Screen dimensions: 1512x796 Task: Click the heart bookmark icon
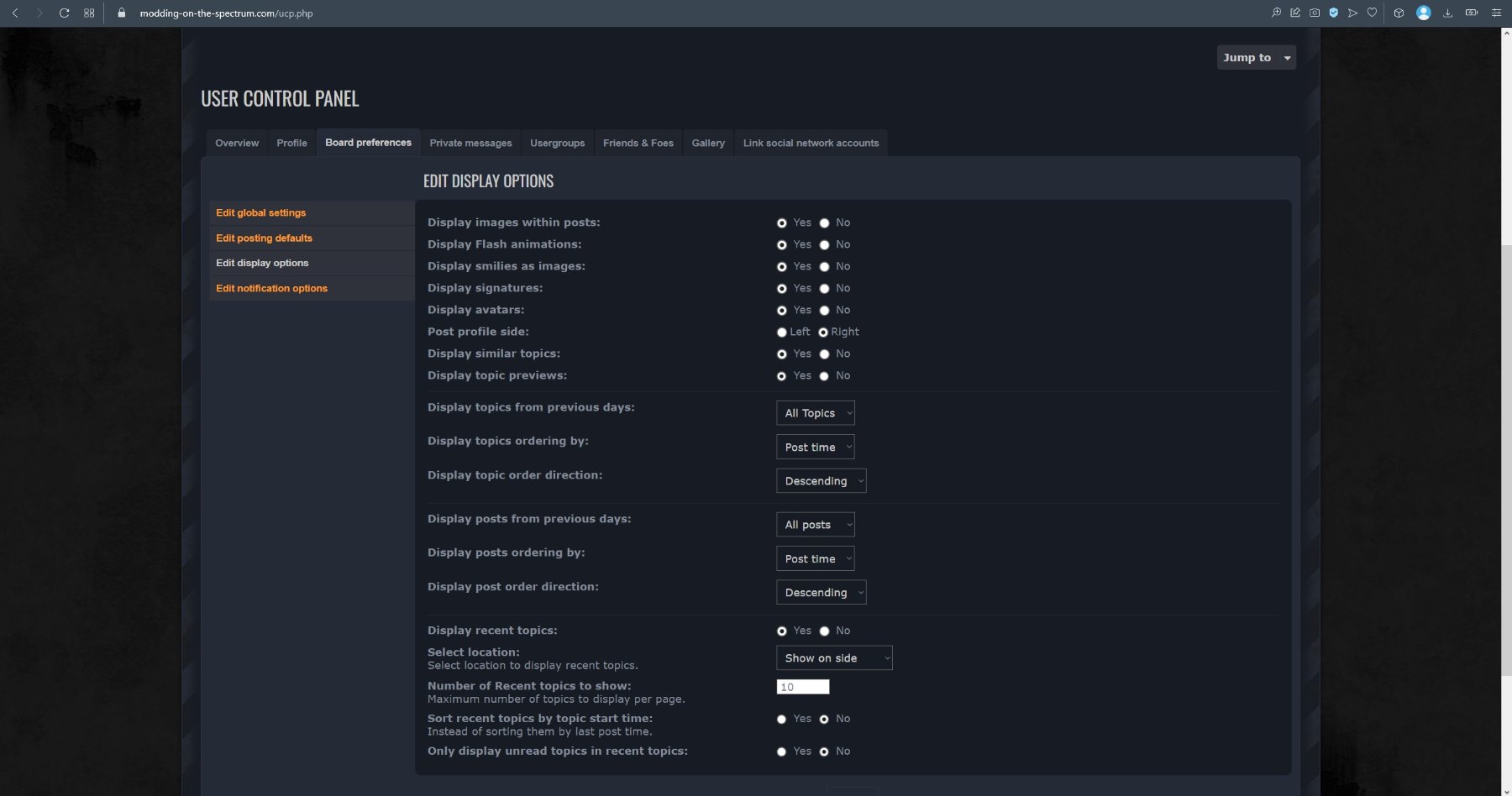pyautogui.click(x=1372, y=13)
